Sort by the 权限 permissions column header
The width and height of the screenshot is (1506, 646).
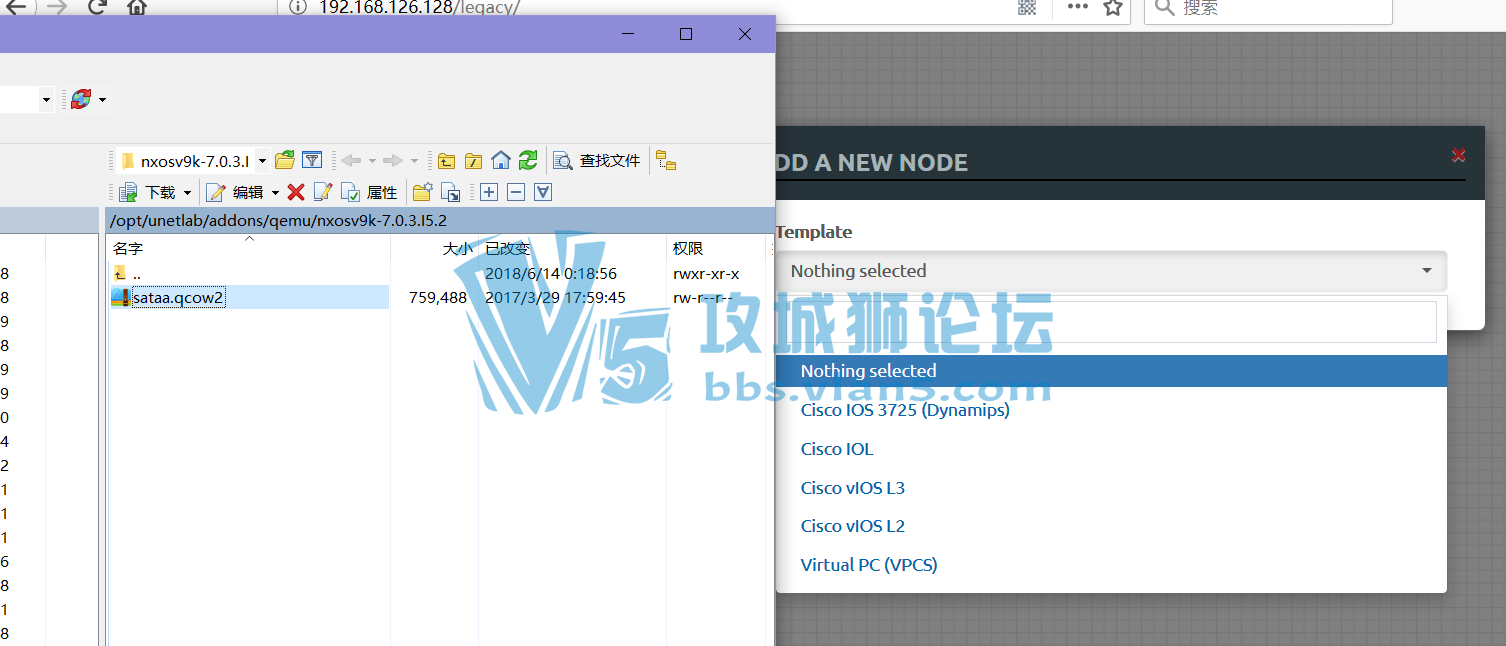(x=718, y=248)
